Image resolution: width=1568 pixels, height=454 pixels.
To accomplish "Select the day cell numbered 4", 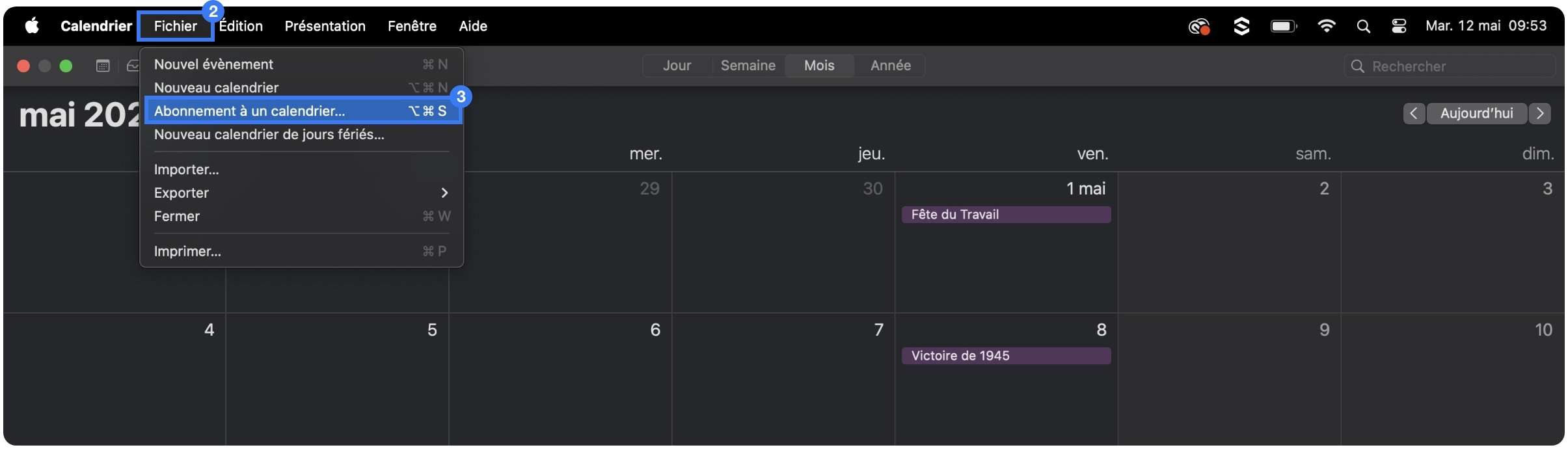I will [x=115, y=380].
